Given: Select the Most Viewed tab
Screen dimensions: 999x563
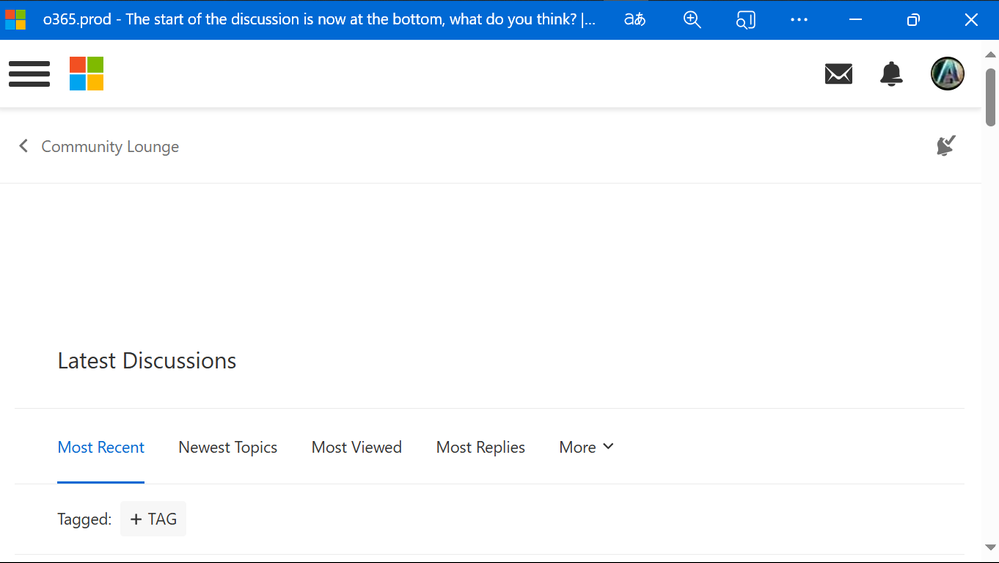Looking at the screenshot, I should [357, 447].
